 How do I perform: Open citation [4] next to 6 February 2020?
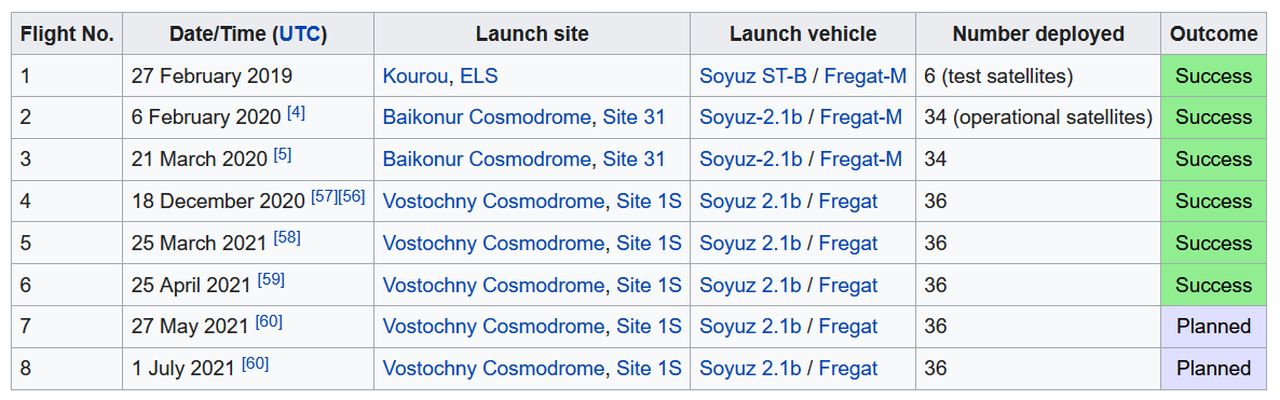tap(296, 112)
